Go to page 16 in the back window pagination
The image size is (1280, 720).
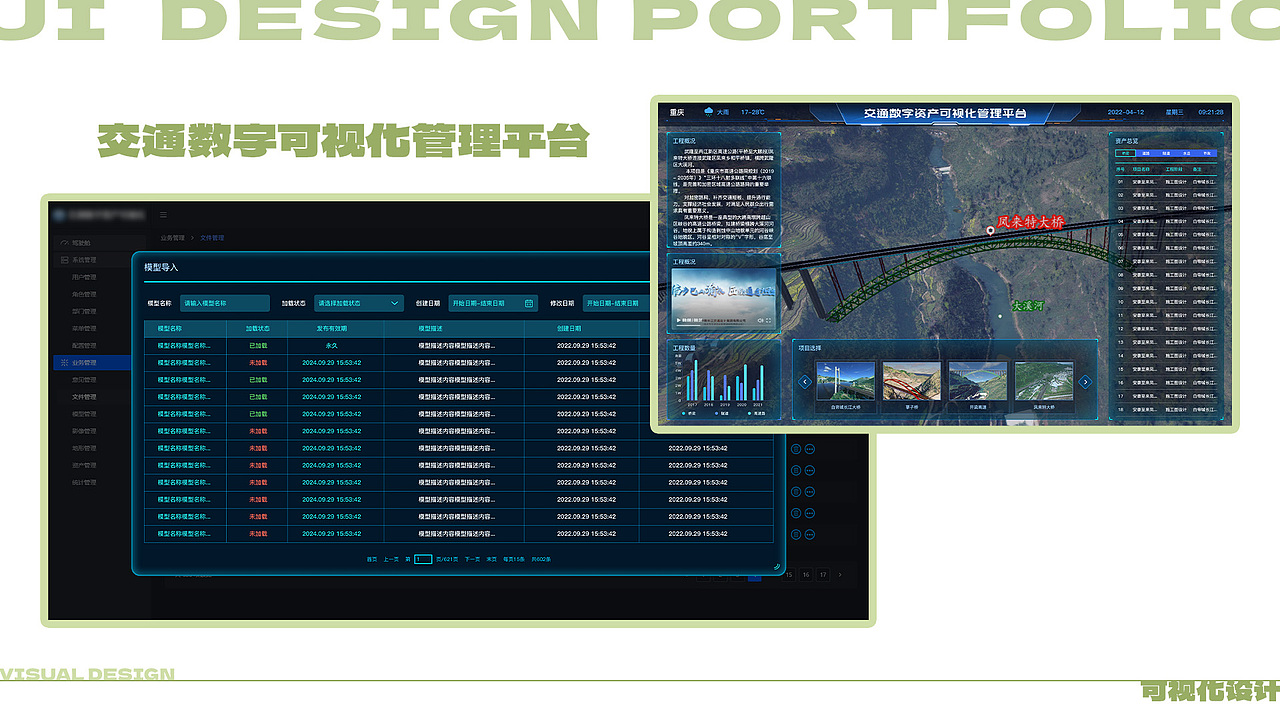(x=806, y=575)
